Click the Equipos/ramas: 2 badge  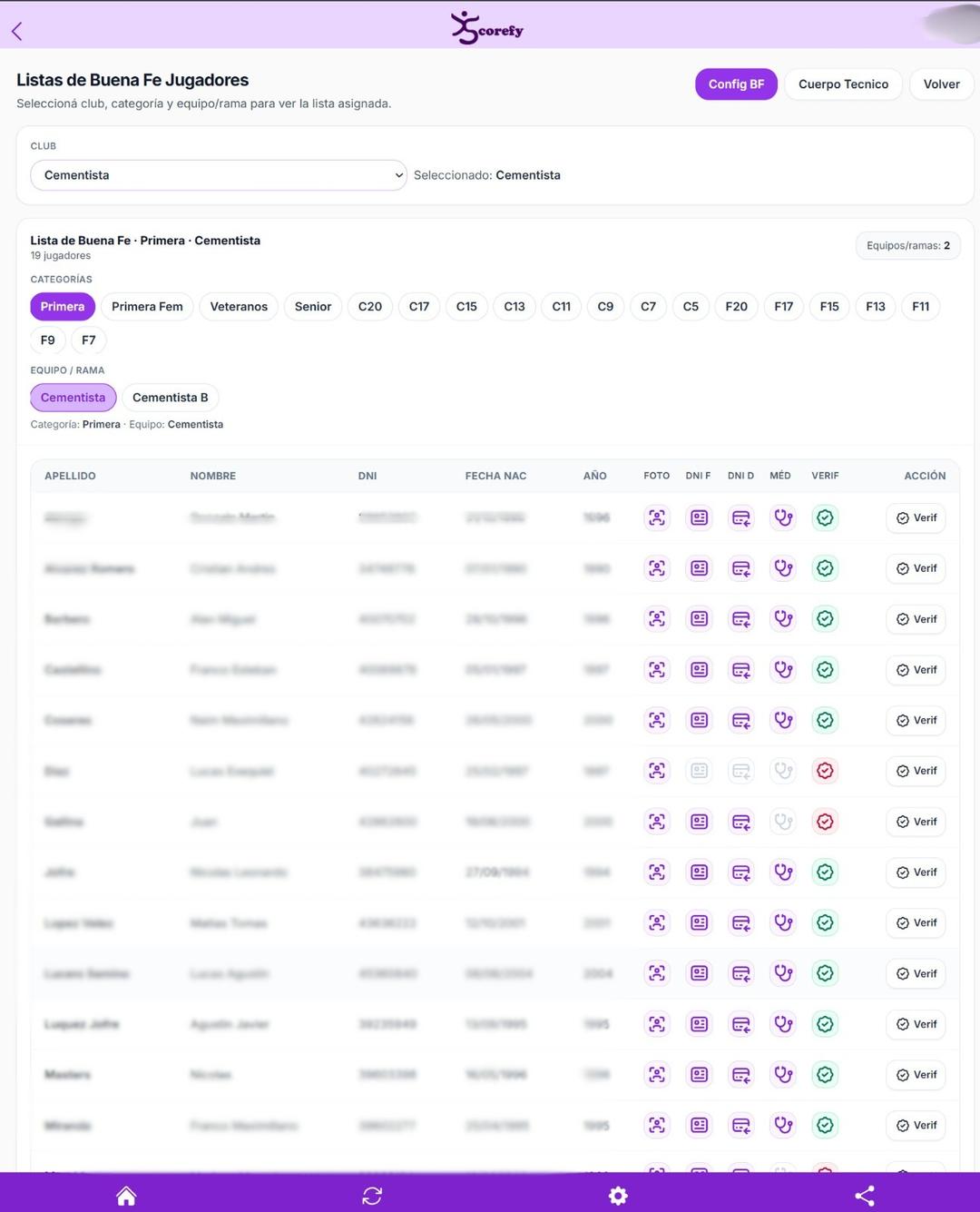pos(908,246)
